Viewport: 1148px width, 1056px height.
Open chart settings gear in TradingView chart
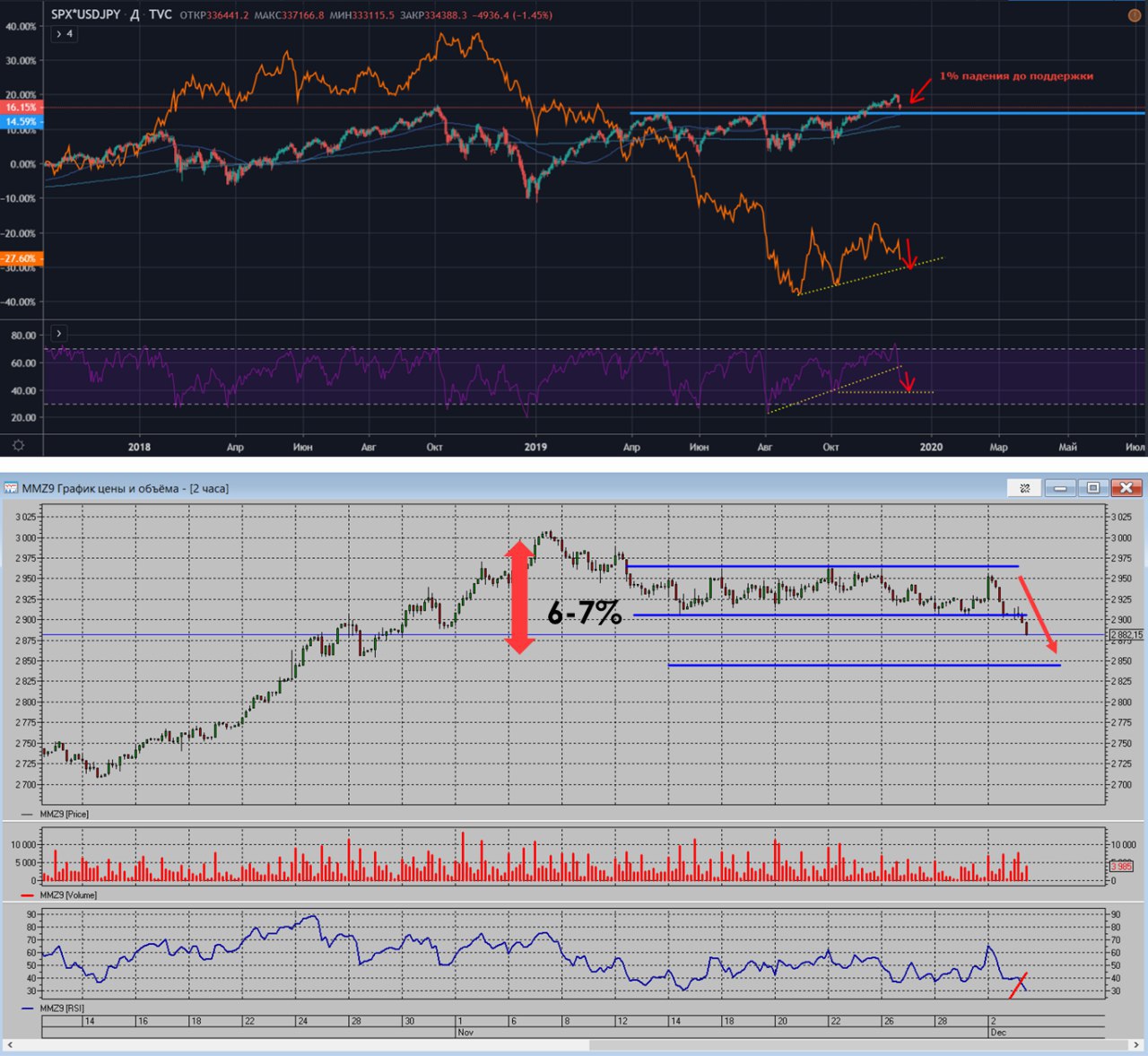click(x=18, y=445)
